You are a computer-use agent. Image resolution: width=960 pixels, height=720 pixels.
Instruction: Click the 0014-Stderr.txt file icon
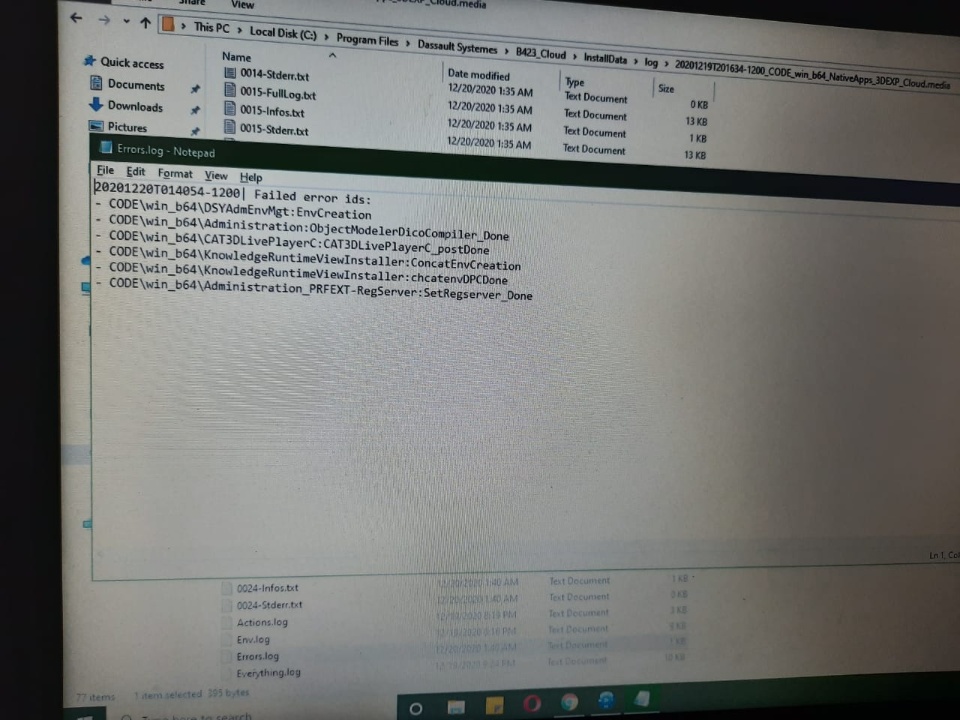tap(230, 72)
